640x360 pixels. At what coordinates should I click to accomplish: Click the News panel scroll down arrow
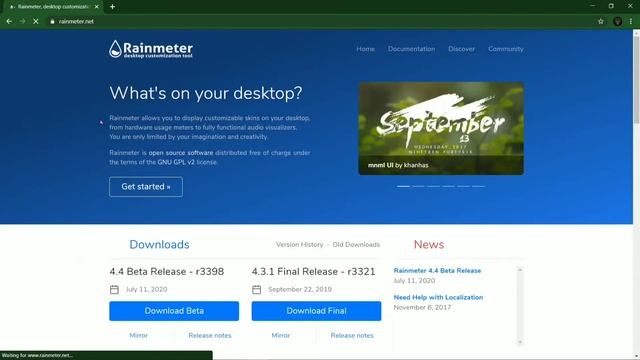pos(520,342)
